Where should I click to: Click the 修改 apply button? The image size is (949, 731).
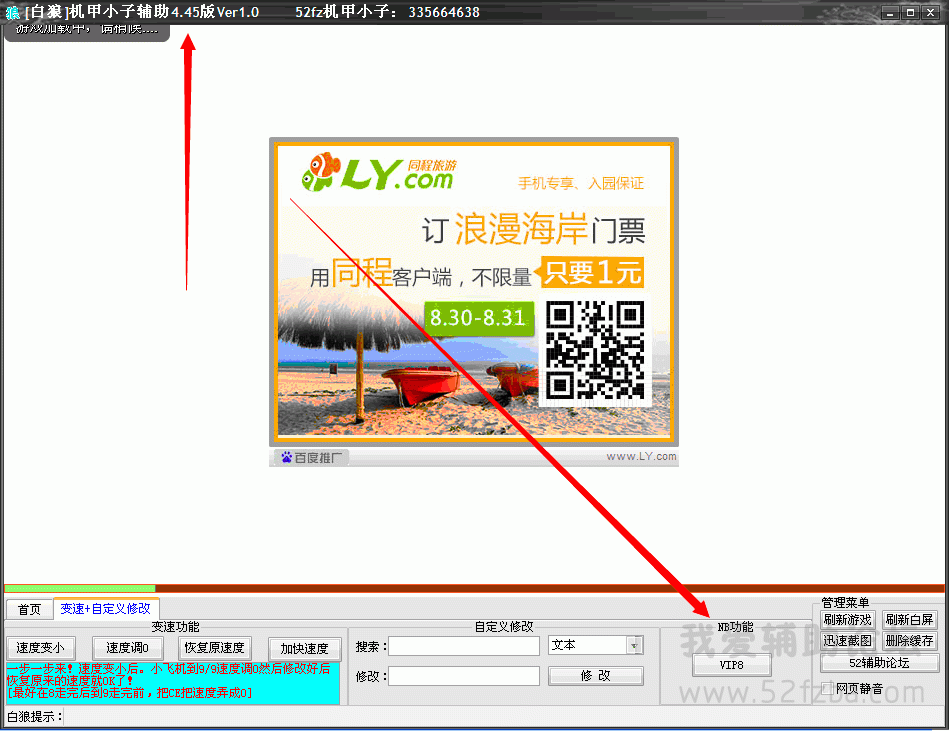[594, 676]
